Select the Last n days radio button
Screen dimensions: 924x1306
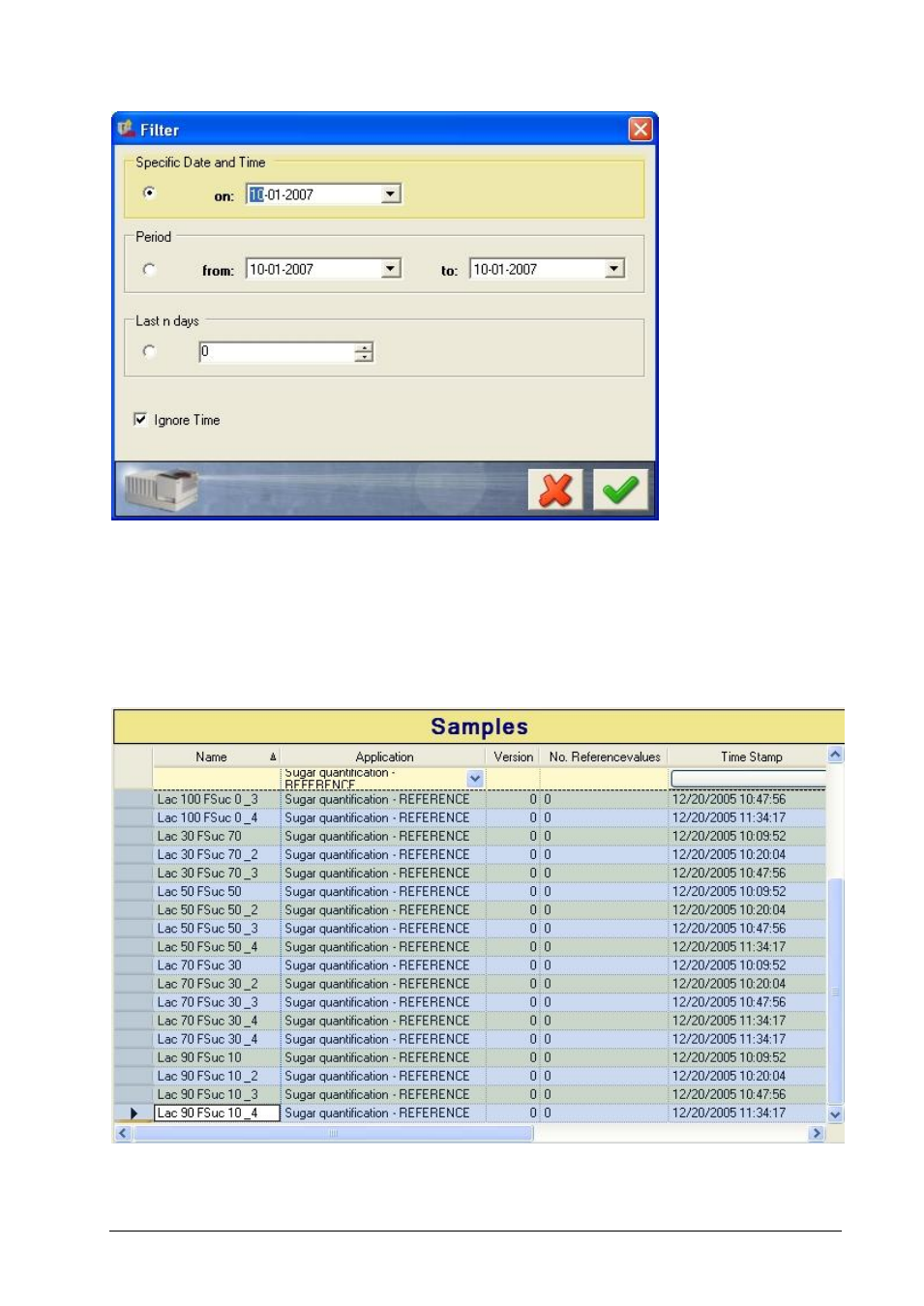(149, 351)
